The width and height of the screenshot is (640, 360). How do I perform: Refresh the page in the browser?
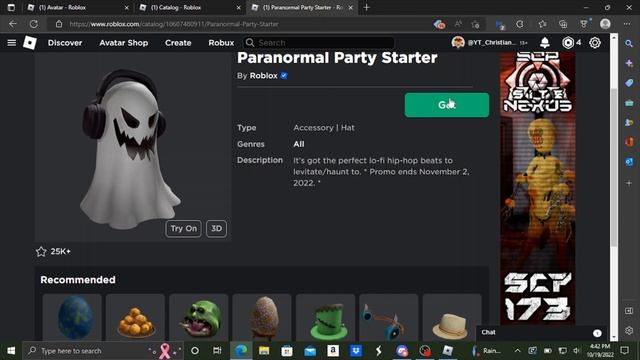[x=33, y=24]
